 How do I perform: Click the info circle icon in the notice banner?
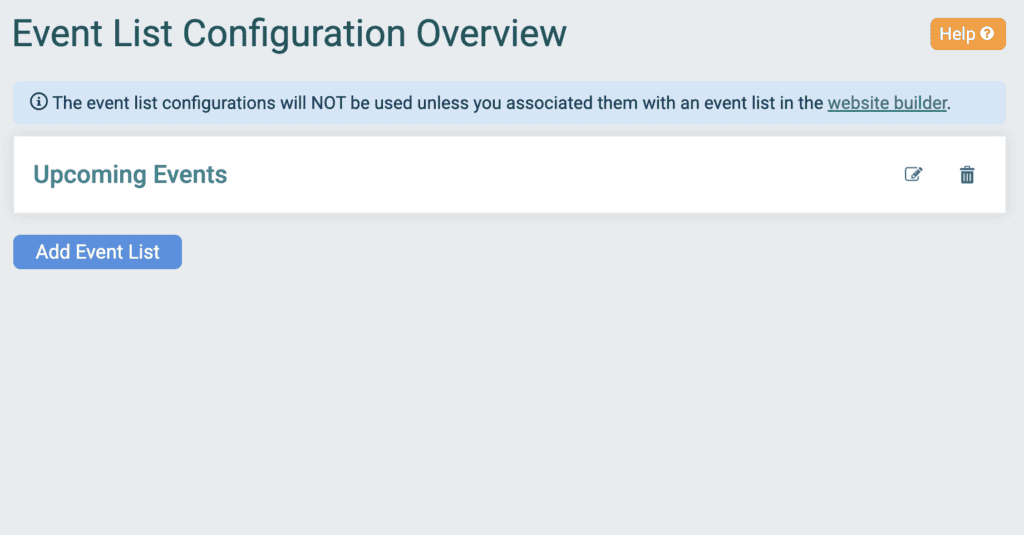pyautogui.click(x=39, y=102)
